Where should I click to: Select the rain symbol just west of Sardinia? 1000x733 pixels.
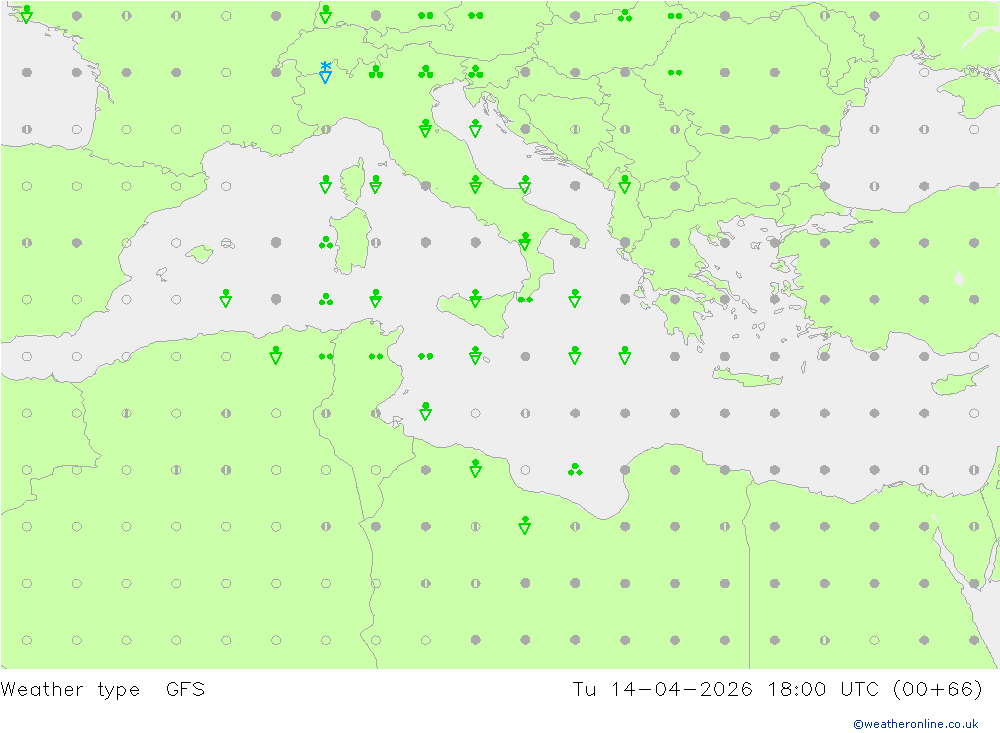pos(326,242)
